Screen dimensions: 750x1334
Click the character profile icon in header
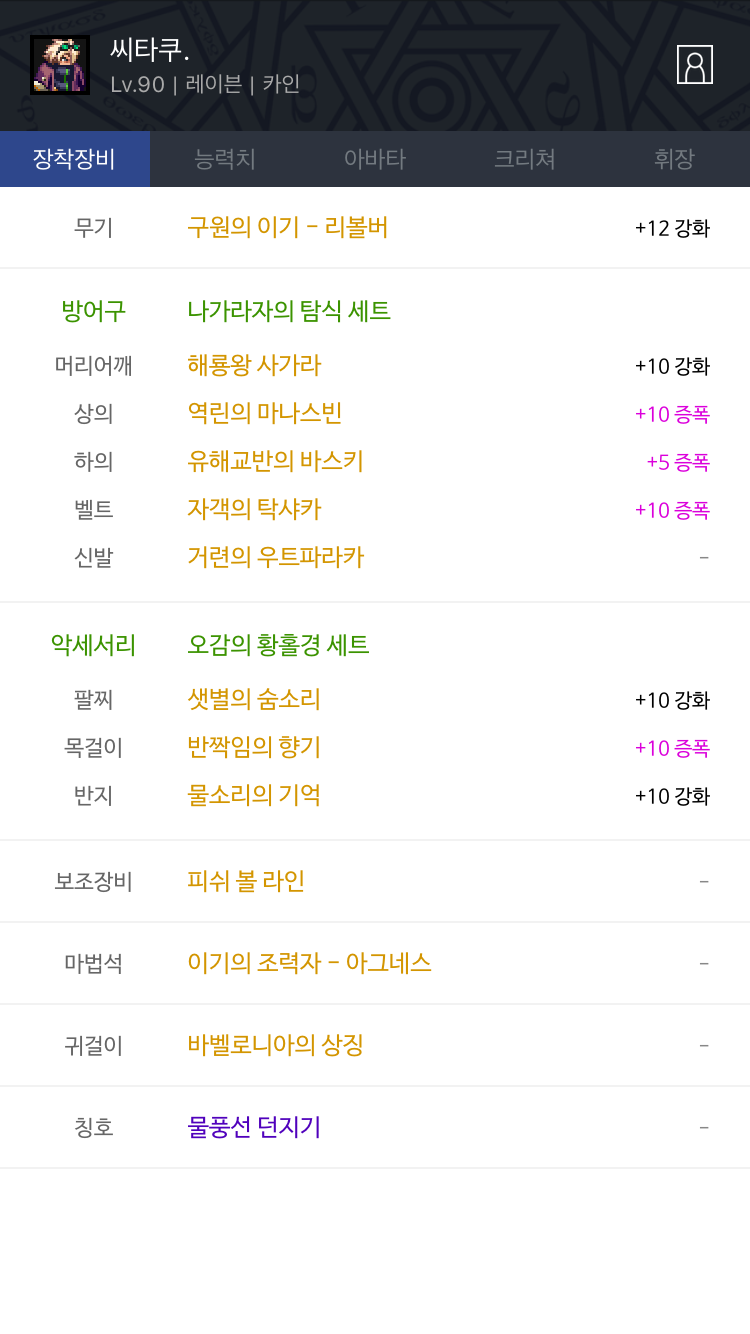click(694, 65)
